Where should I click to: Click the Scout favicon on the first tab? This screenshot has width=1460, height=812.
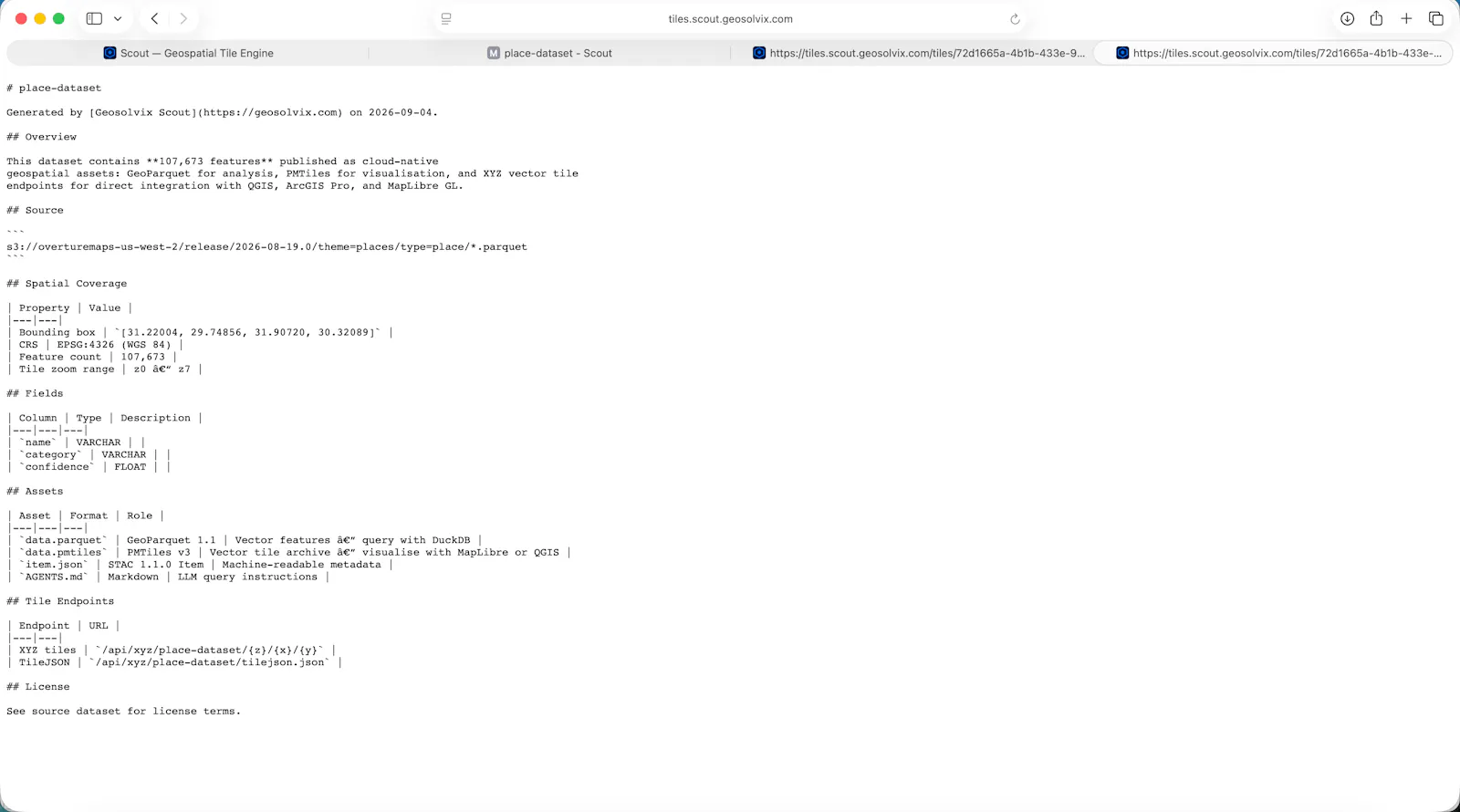point(110,53)
